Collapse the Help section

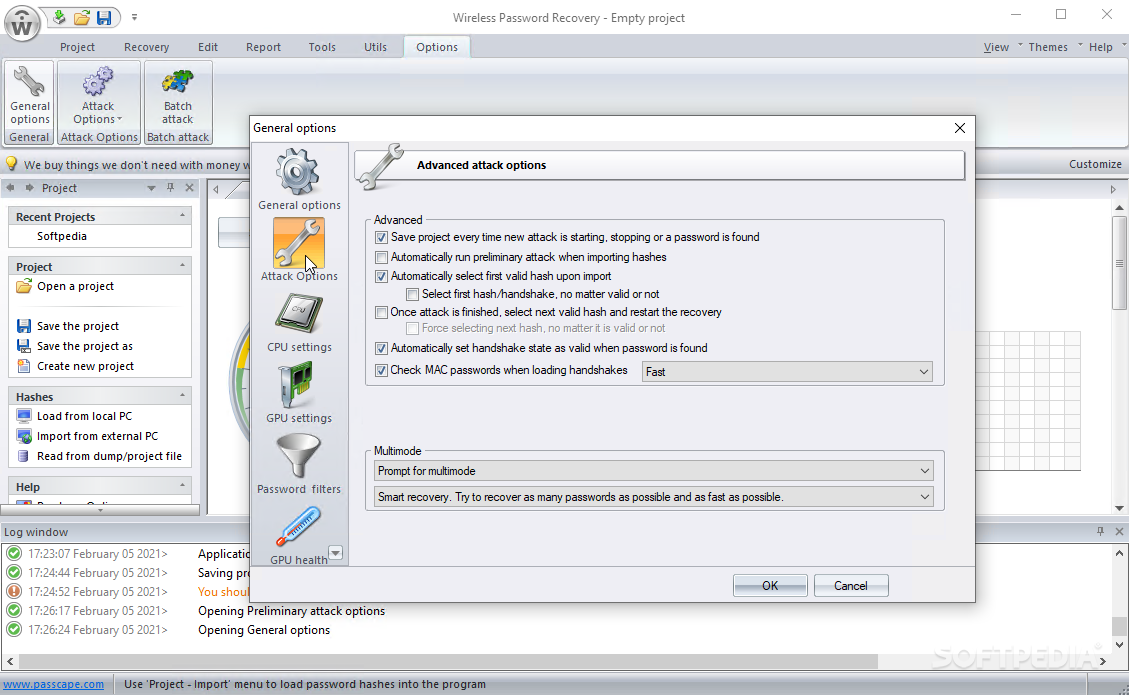(x=182, y=485)
